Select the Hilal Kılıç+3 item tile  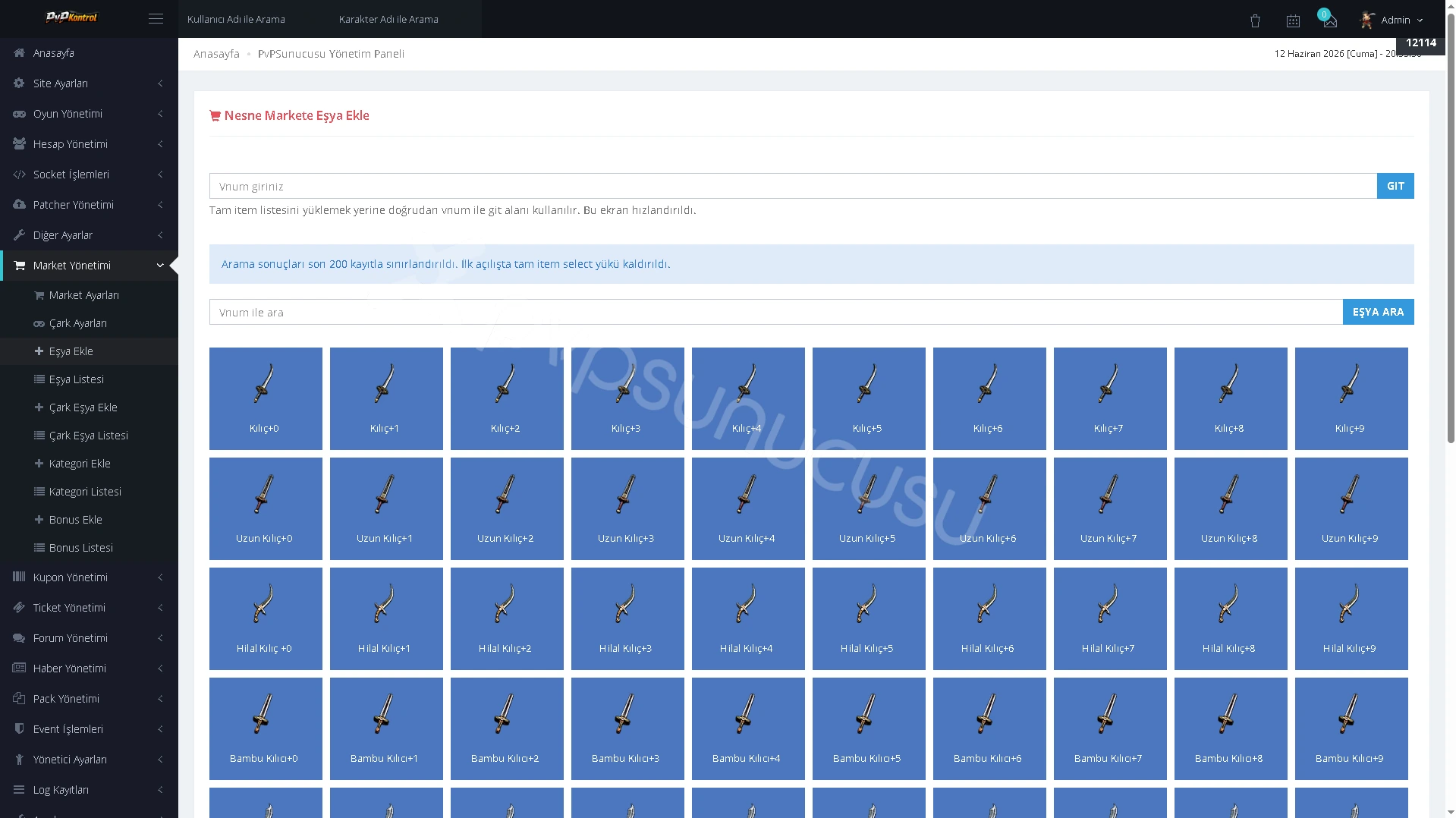coord(627,618)
